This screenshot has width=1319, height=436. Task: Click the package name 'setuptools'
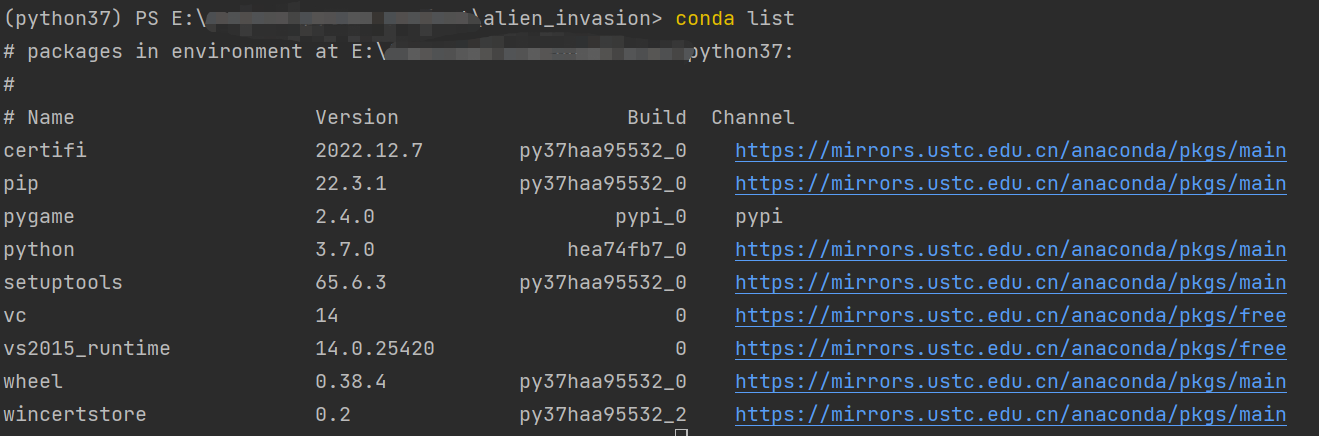[63, 283]
